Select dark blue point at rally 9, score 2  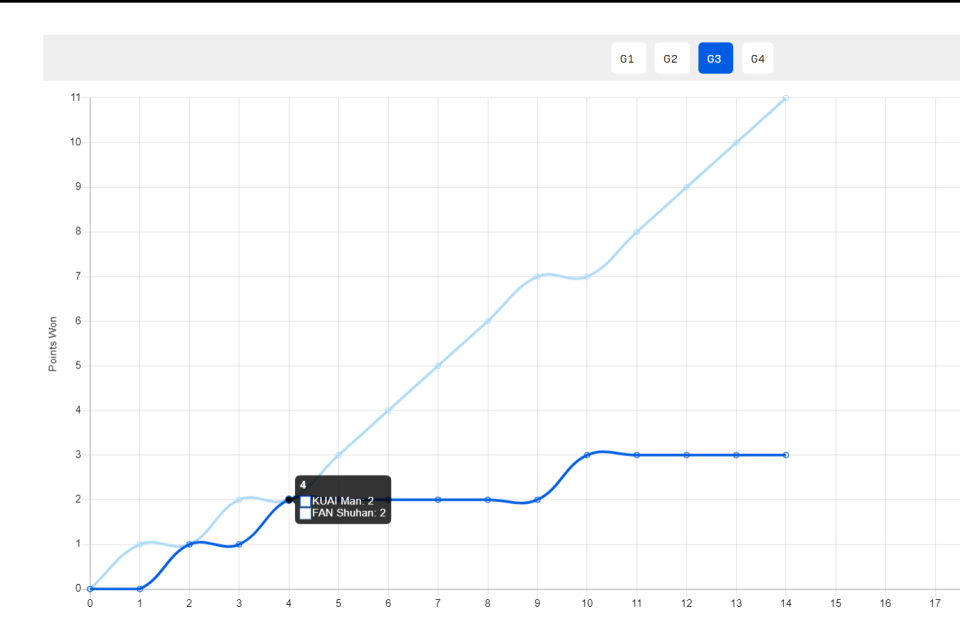click(538, 500)
